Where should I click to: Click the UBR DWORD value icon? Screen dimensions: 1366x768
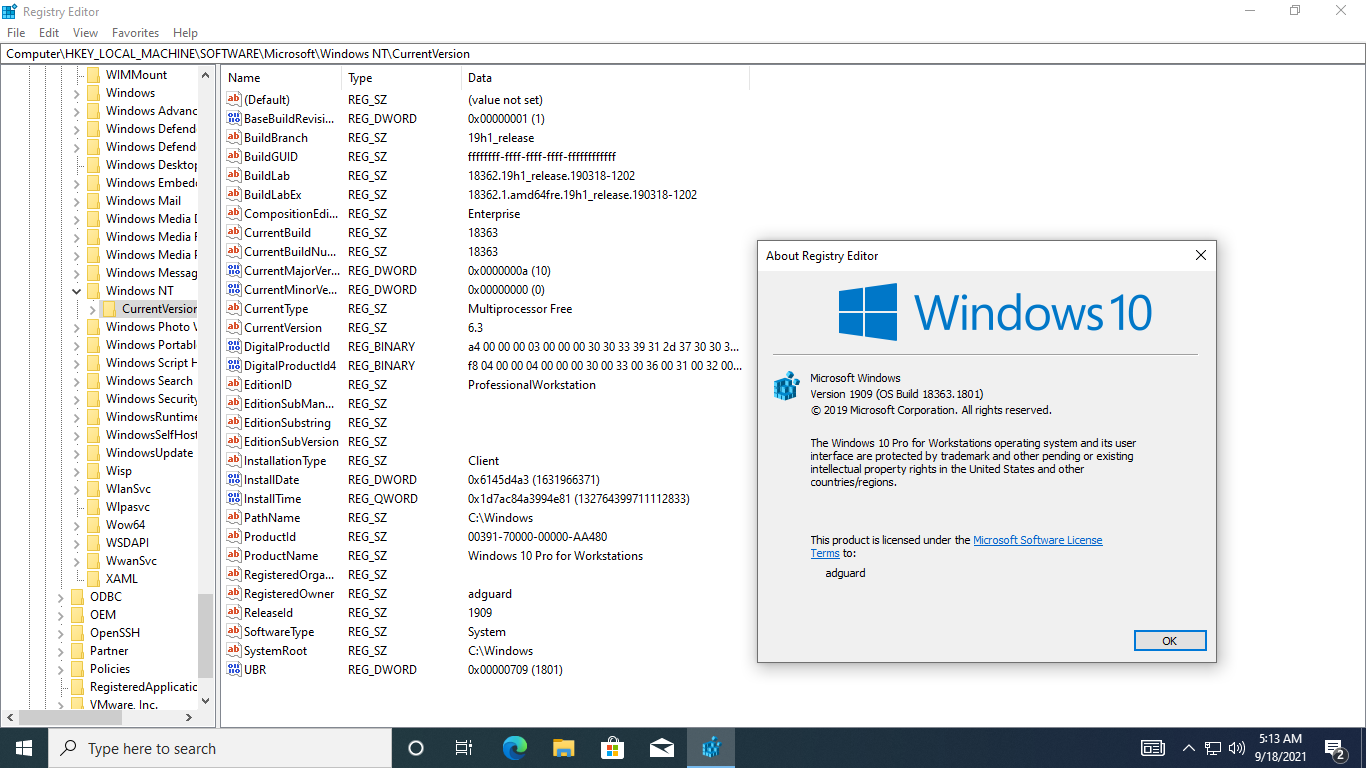coord(234,669)
